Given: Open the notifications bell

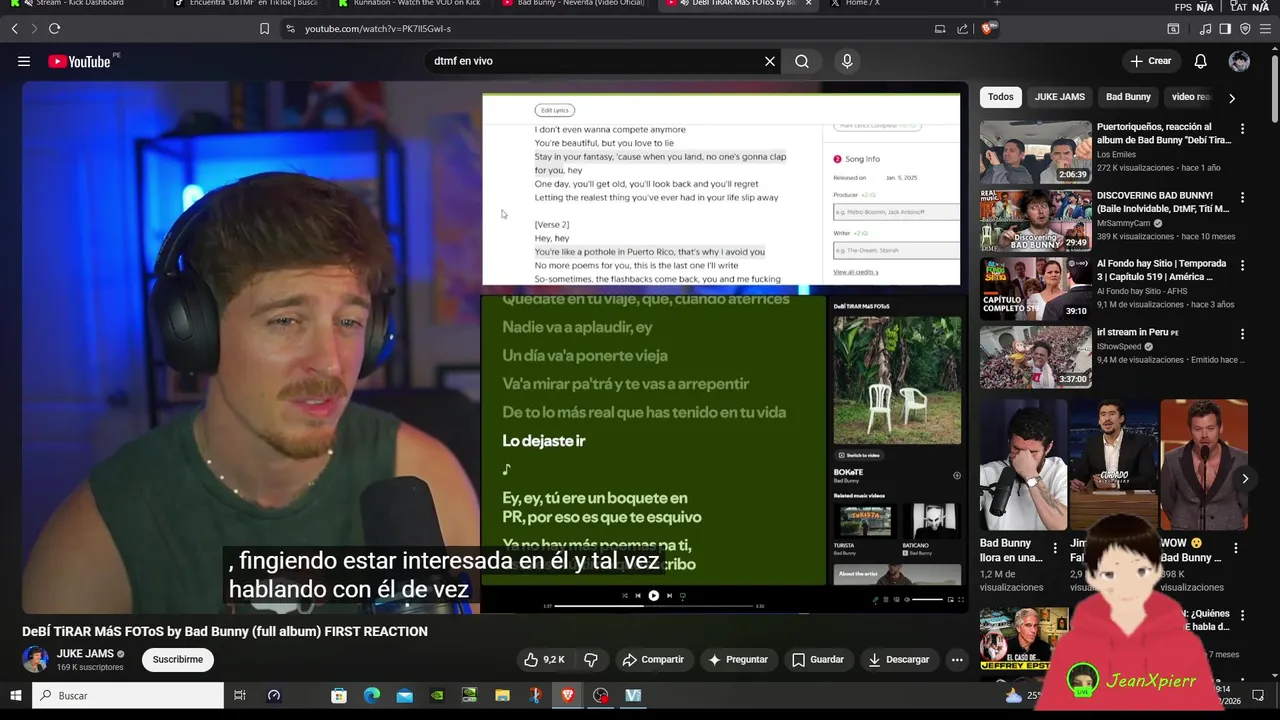Looking at the screenshot, I should tap(1200, 61).
